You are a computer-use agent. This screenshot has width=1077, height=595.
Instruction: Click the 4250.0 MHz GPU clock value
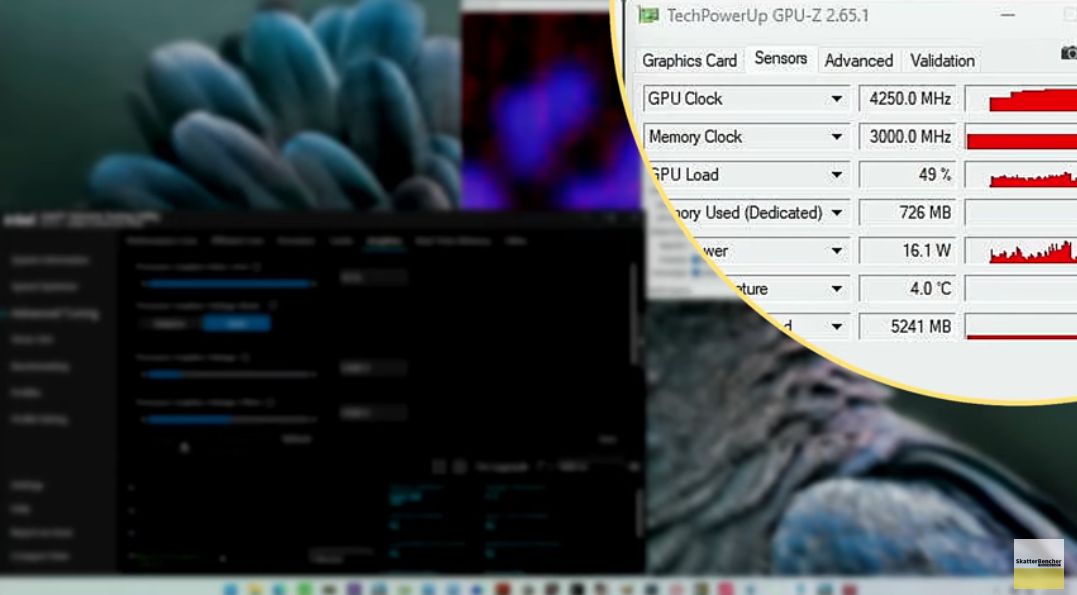907,99
